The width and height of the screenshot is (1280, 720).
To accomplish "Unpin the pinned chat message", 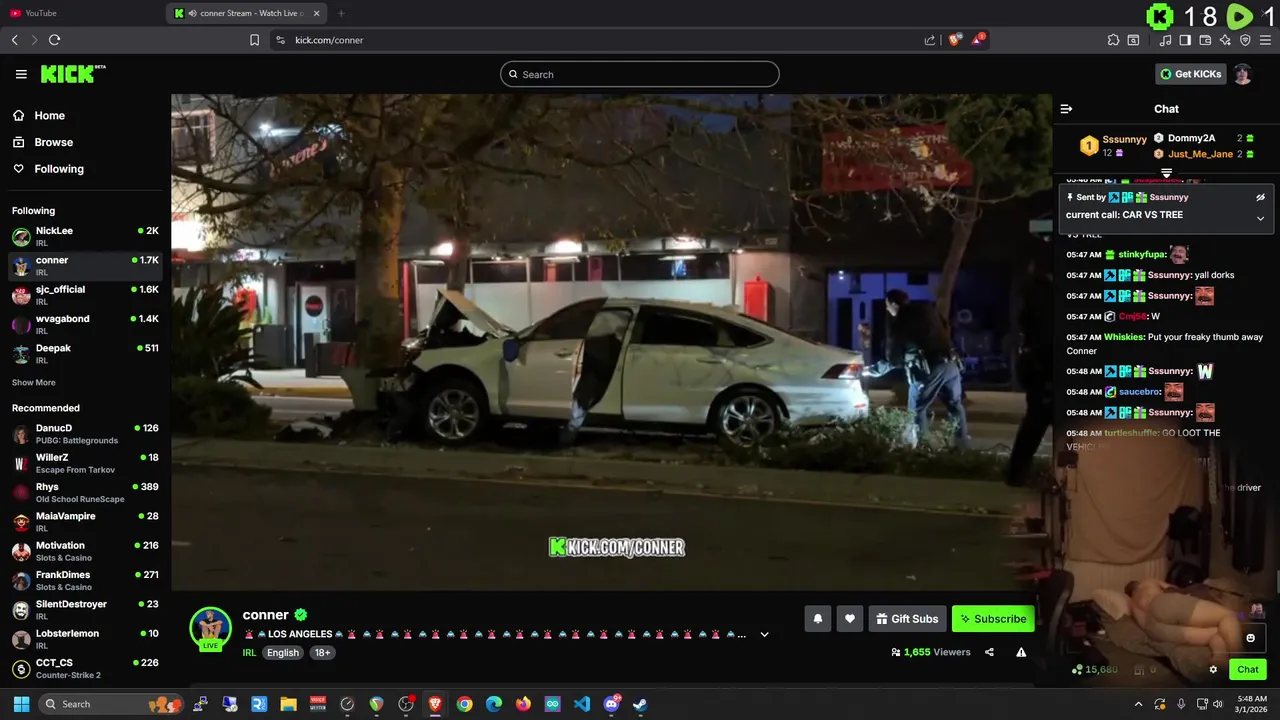I will click(x=1260, y=197).
